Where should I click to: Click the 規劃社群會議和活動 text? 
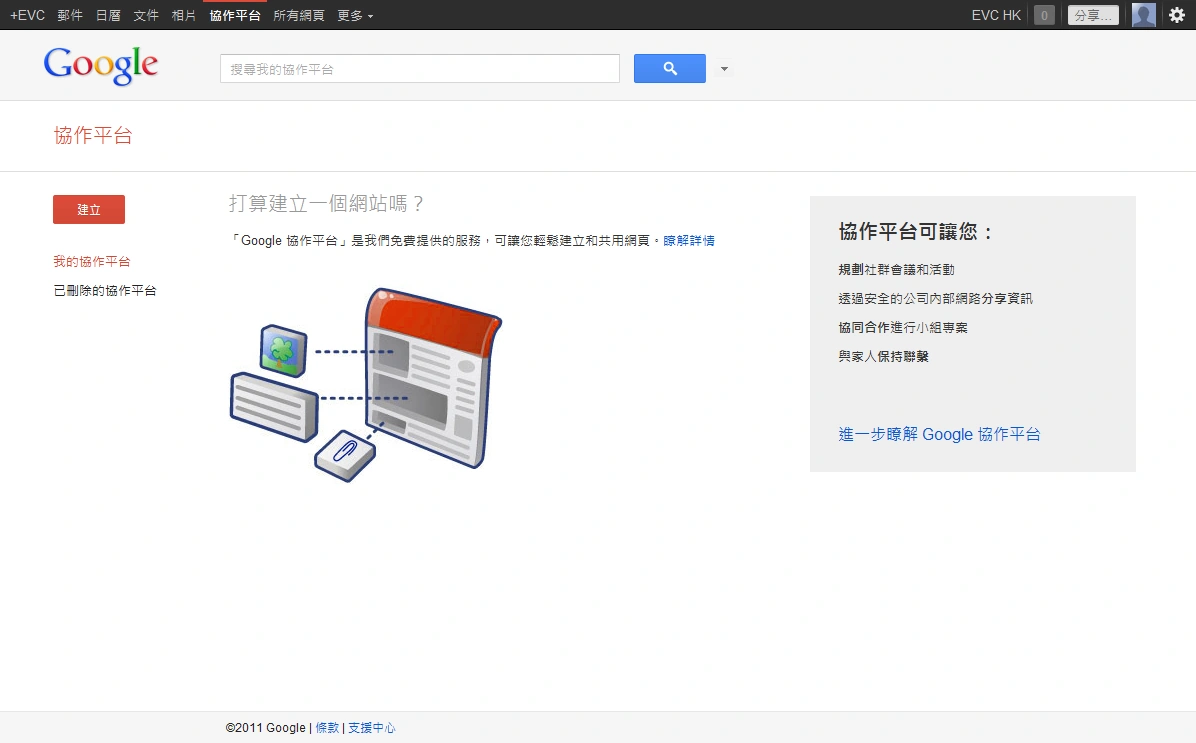pyautogui.click(x=896, y=269)
